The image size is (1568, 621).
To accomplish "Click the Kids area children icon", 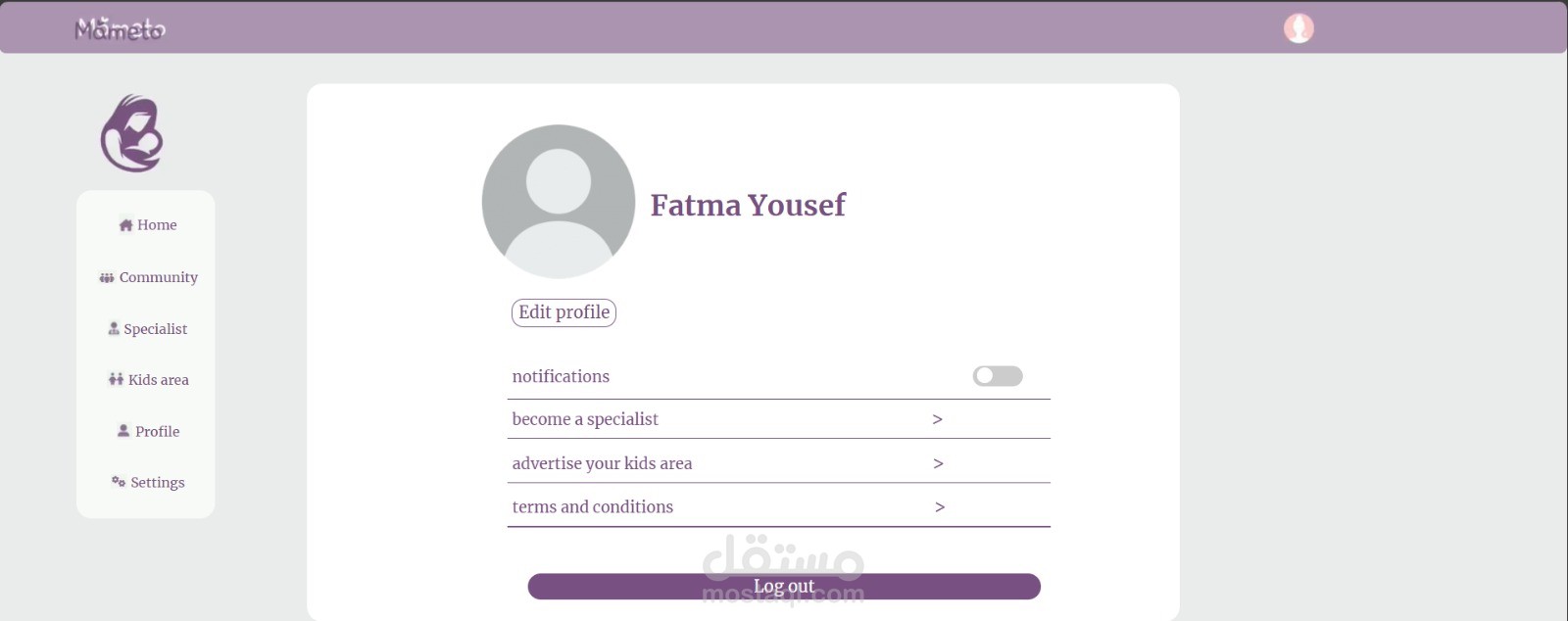I will (116, 380).
